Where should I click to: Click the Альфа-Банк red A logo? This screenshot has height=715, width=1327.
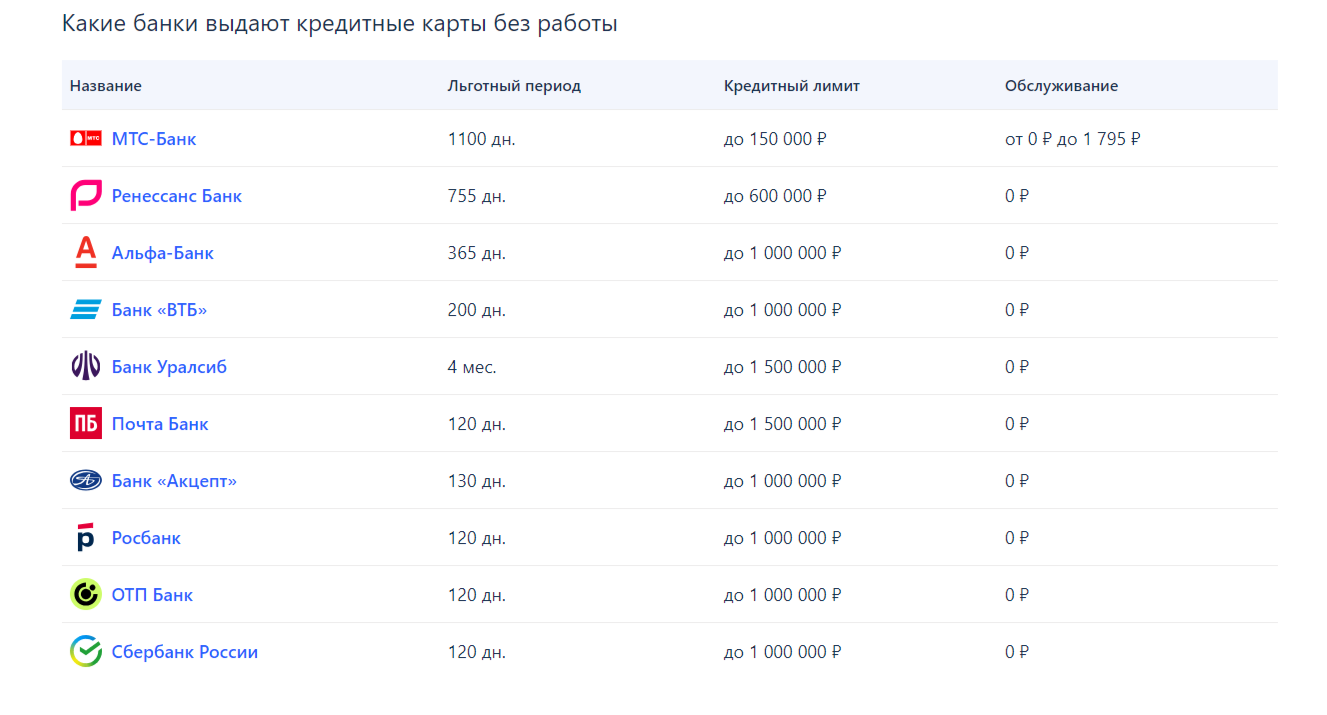pyautogui.click(x=86, y=253)
